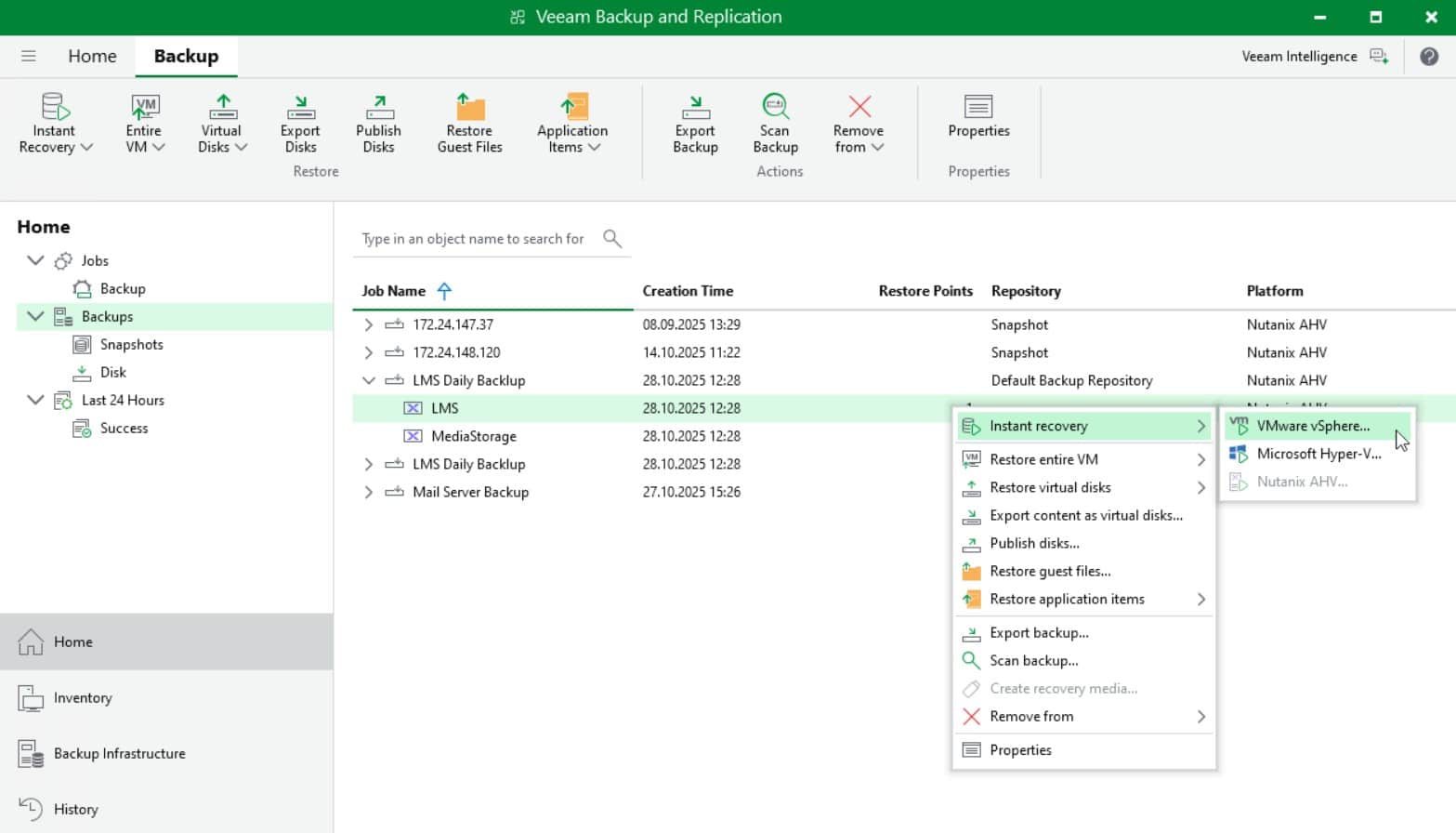Expand the Mail Server Backup row
This screenshot has height=833, width=1456.
(369, 492)
